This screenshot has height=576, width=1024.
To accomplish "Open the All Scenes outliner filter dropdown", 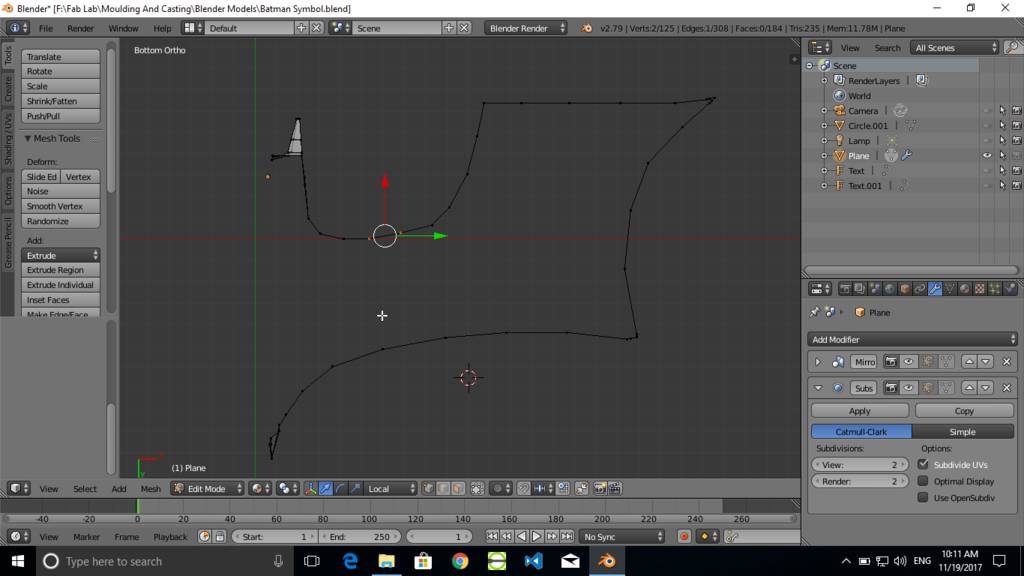I will 954,48.
